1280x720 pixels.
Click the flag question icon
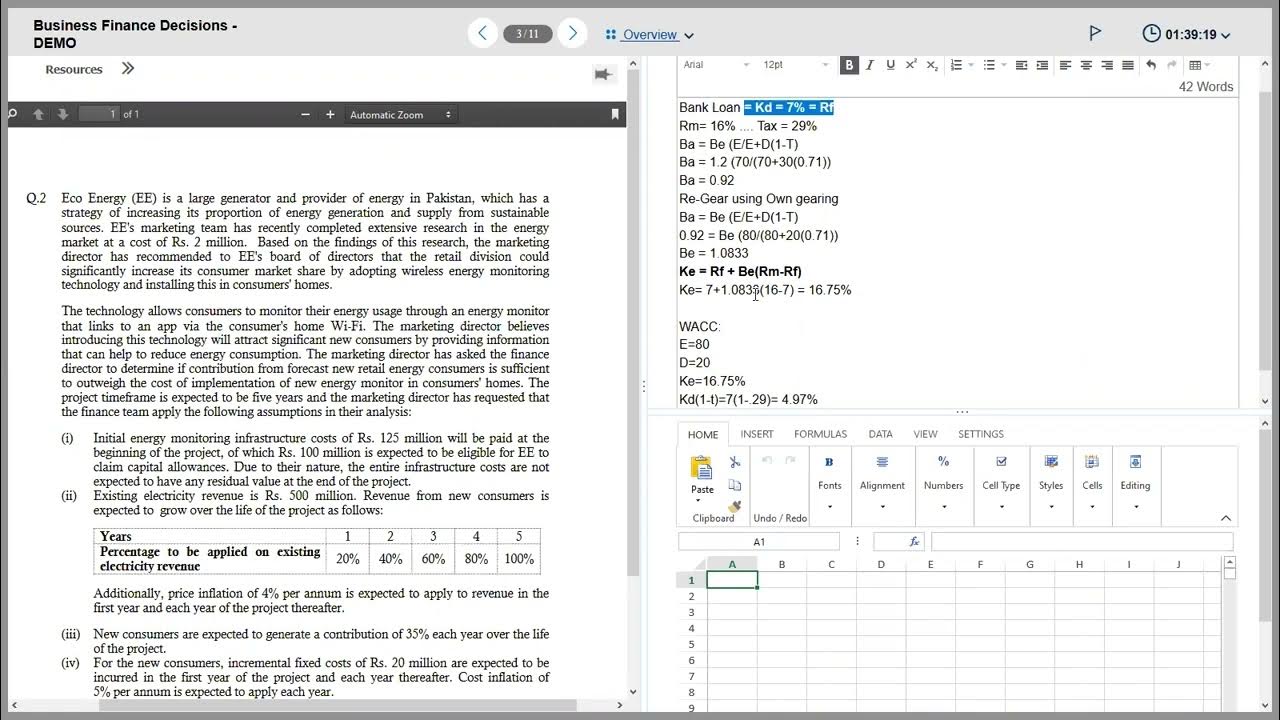(x=1095, y=33)
